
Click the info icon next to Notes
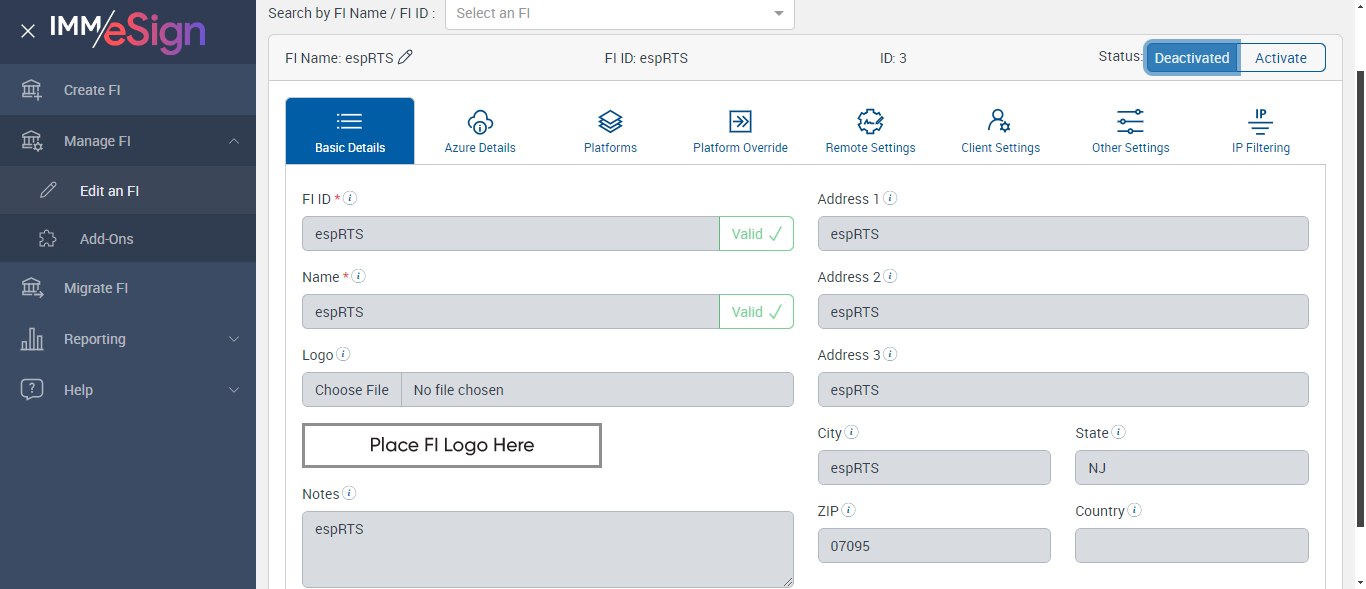point(349,493)
